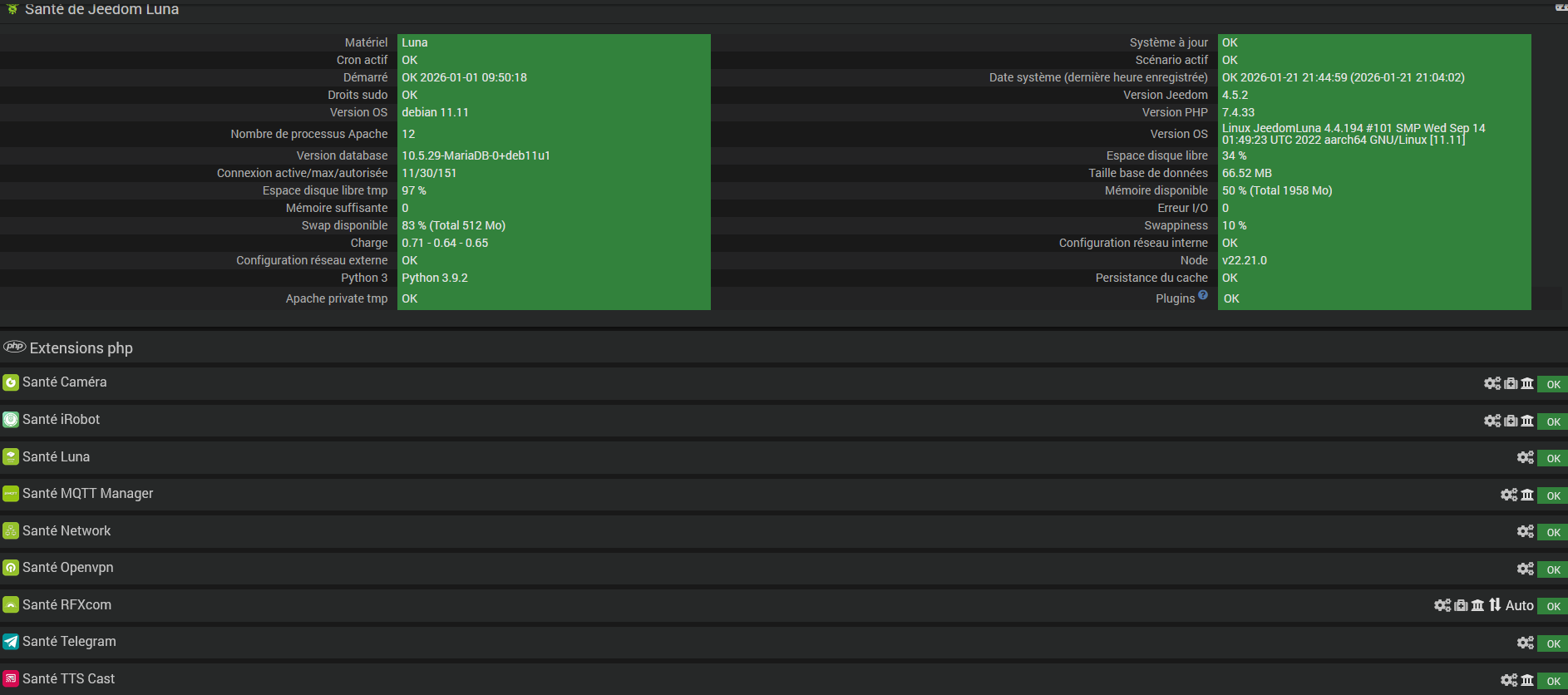Click the 'Python 3.9.2' value
The image size is (1568, 695).
(435, 278)
